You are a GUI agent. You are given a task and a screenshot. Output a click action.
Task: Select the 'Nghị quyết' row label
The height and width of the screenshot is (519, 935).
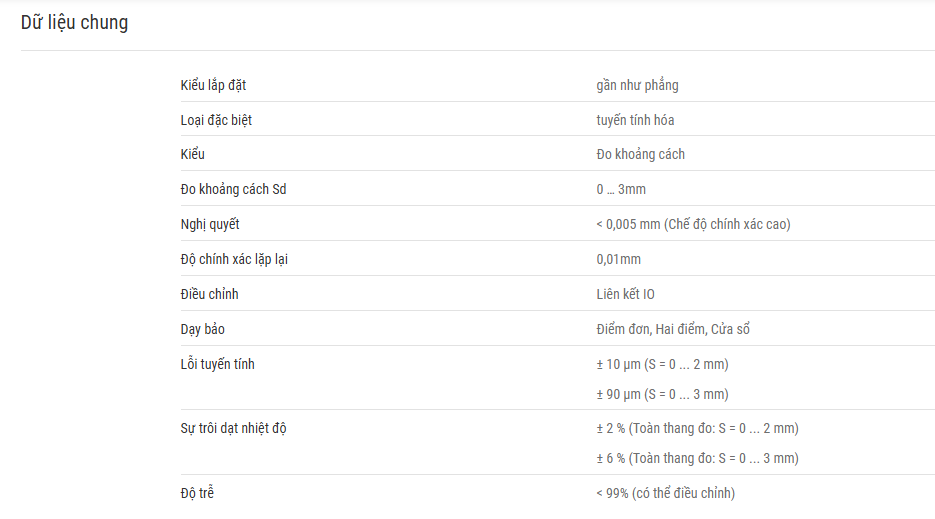[x=210, y=224]
